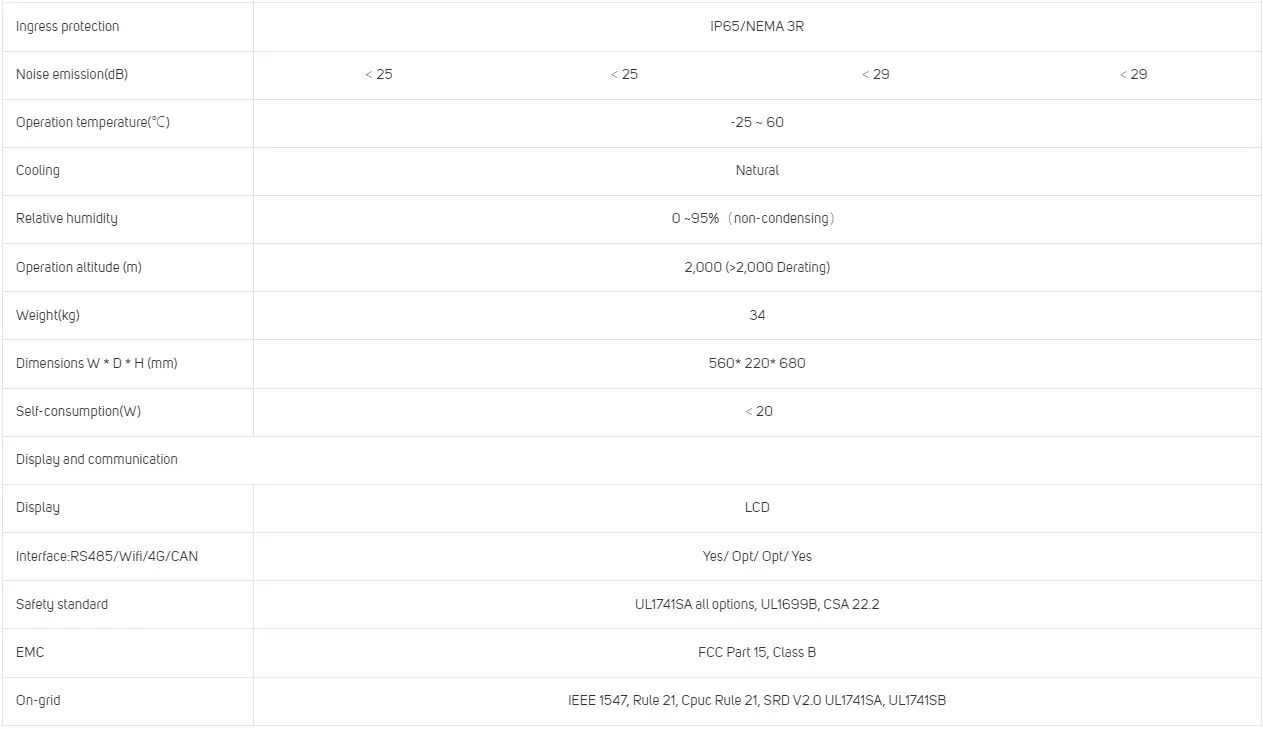Select the 2,000 Derating altitude value
Viewport: 1263px width, 729px height.
756,268
